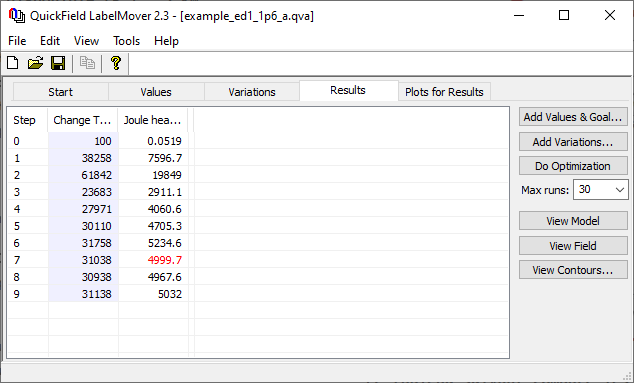The width and height of the screenshot is (634, 383).
Task: Click the QuickField LabelMover title bar icon
Action: [x=17, y=16]
